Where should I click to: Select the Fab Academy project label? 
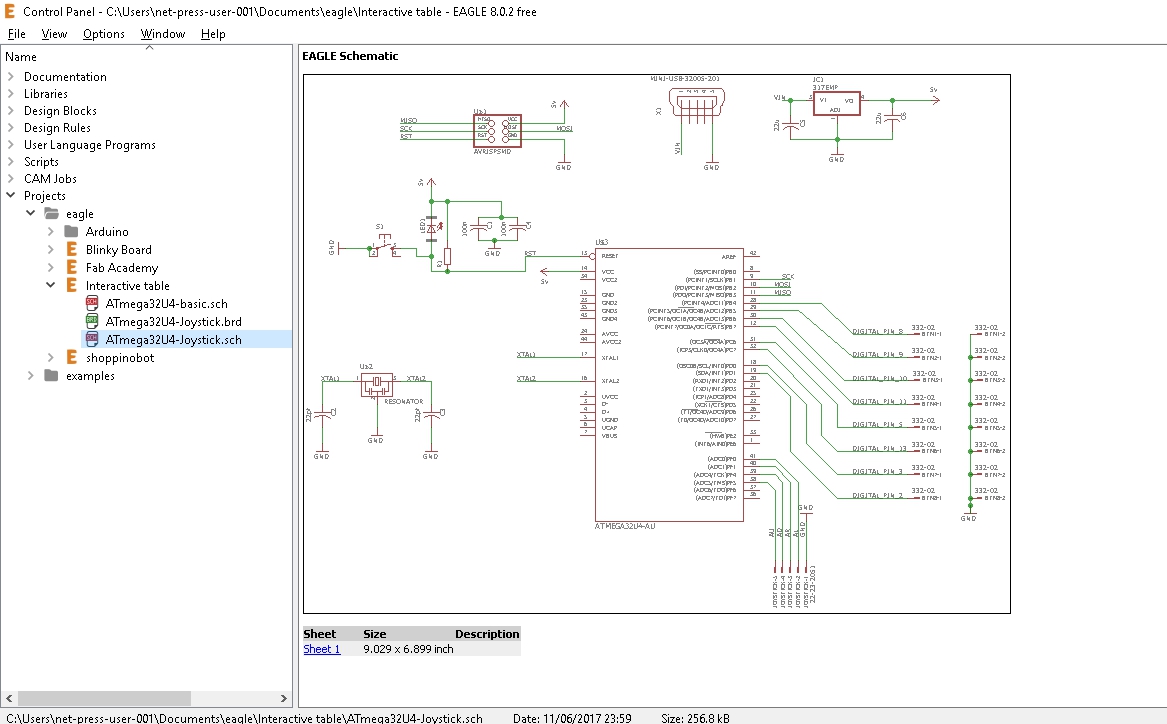122,268
